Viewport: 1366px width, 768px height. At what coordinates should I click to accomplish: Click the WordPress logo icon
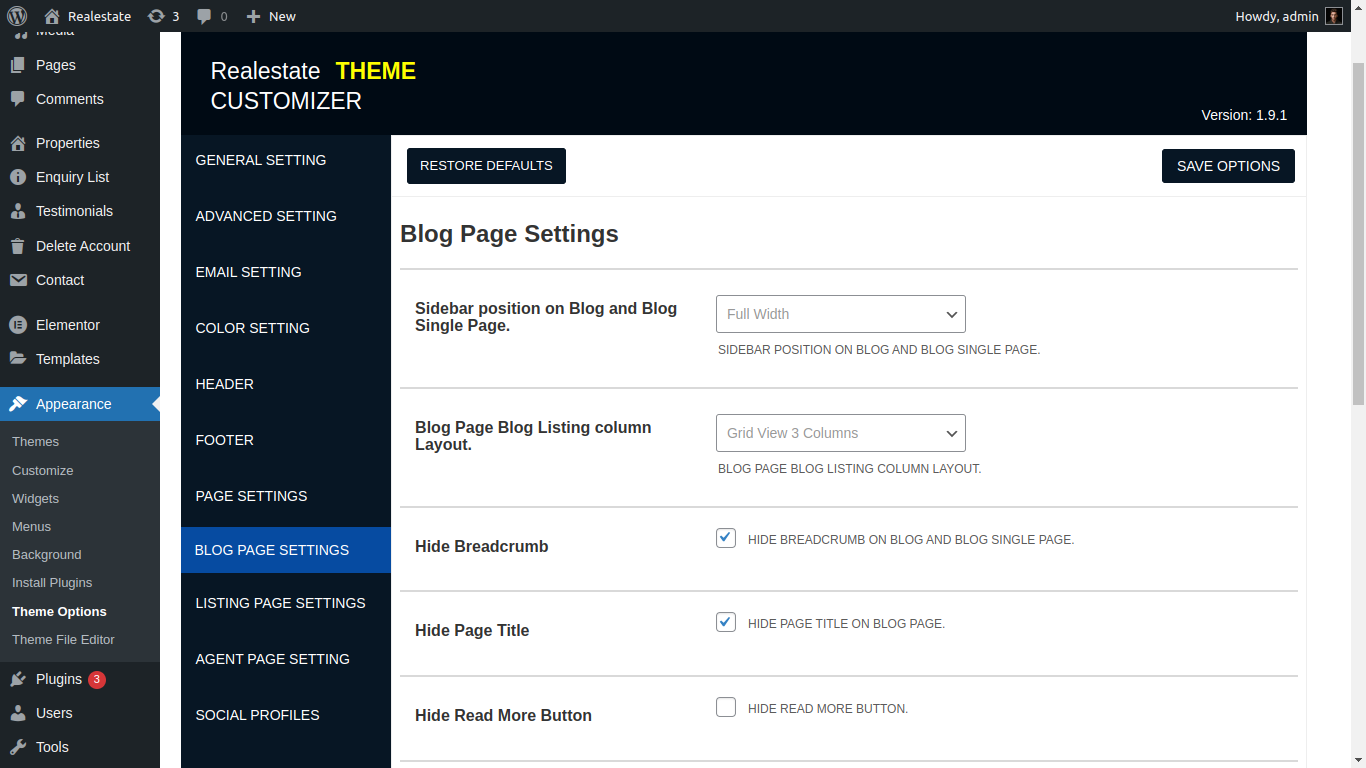17,16
